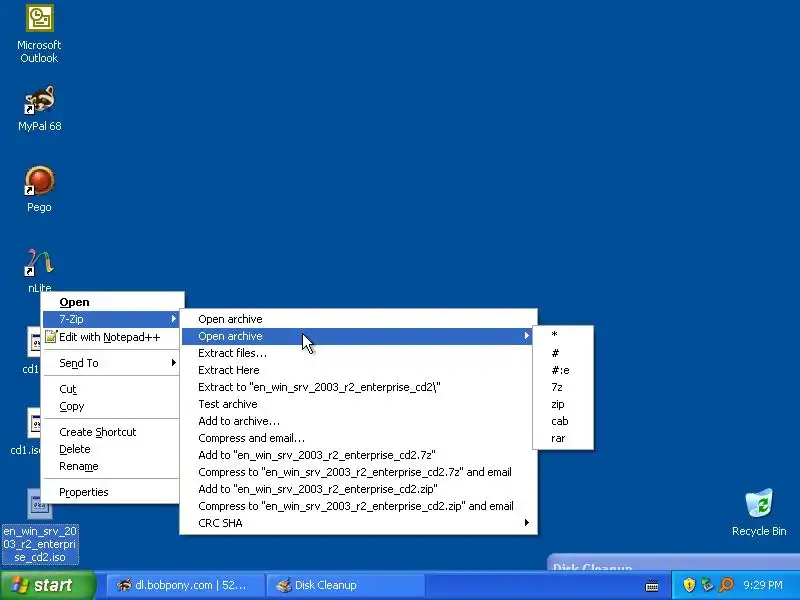Select the #:e archive type option
The width and height of the screenshot is (800, 600).
(x=563, y=370)
